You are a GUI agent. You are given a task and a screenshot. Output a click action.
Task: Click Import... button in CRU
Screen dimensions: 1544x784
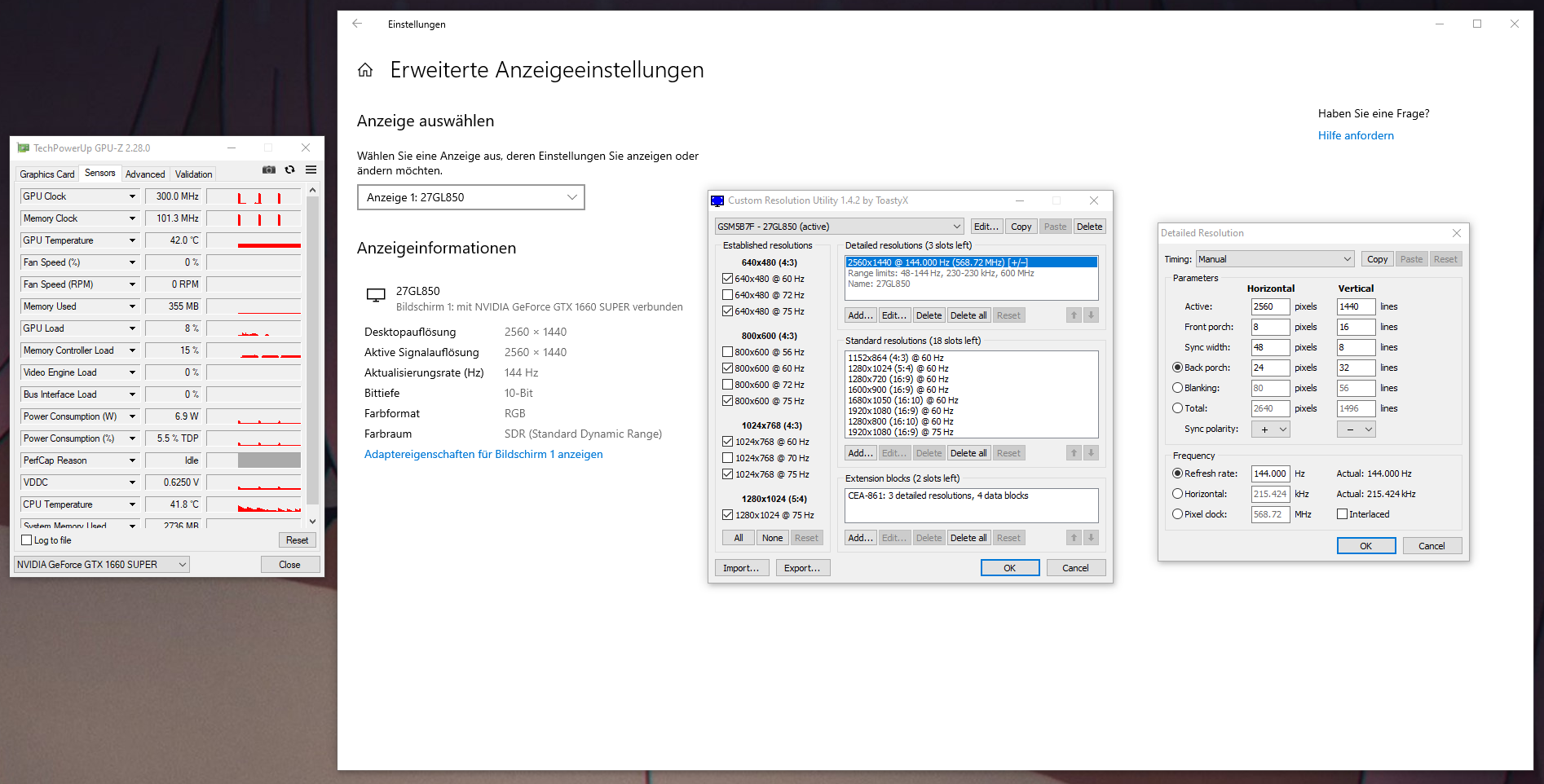741,568
